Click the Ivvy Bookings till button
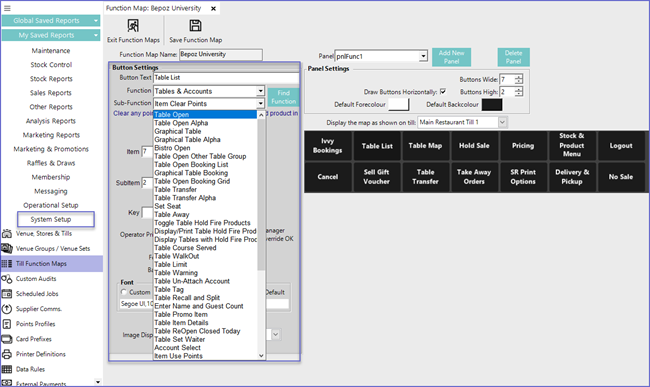The width and height of the screenshot is (650, 387). 328,146
